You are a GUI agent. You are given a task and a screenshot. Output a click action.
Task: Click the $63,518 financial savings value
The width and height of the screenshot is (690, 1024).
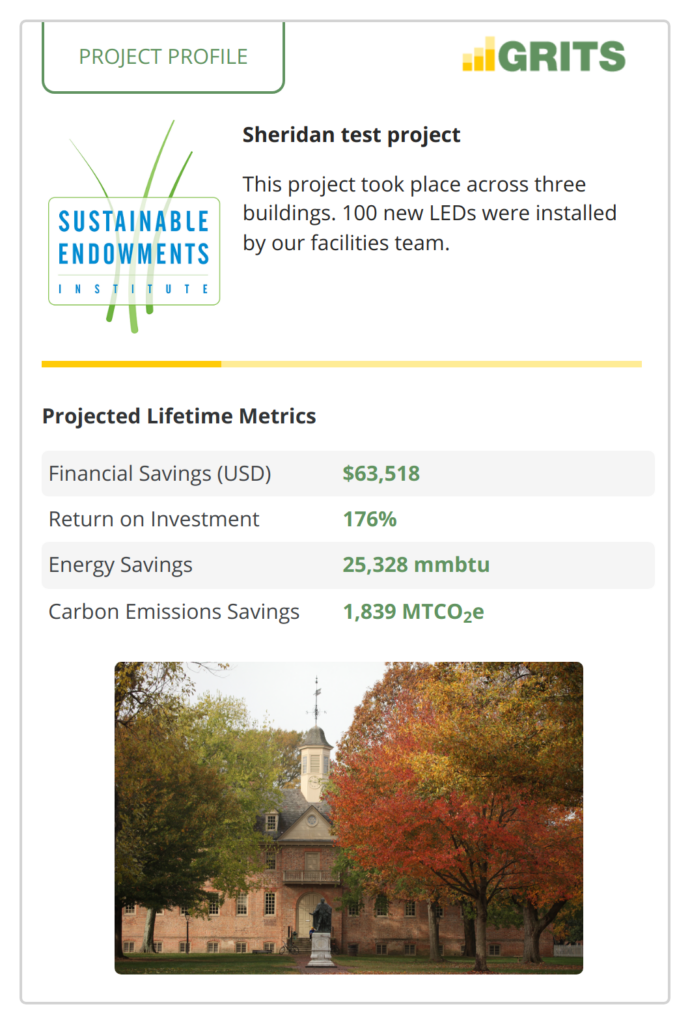pyautogui.click(x=381, y=473)
